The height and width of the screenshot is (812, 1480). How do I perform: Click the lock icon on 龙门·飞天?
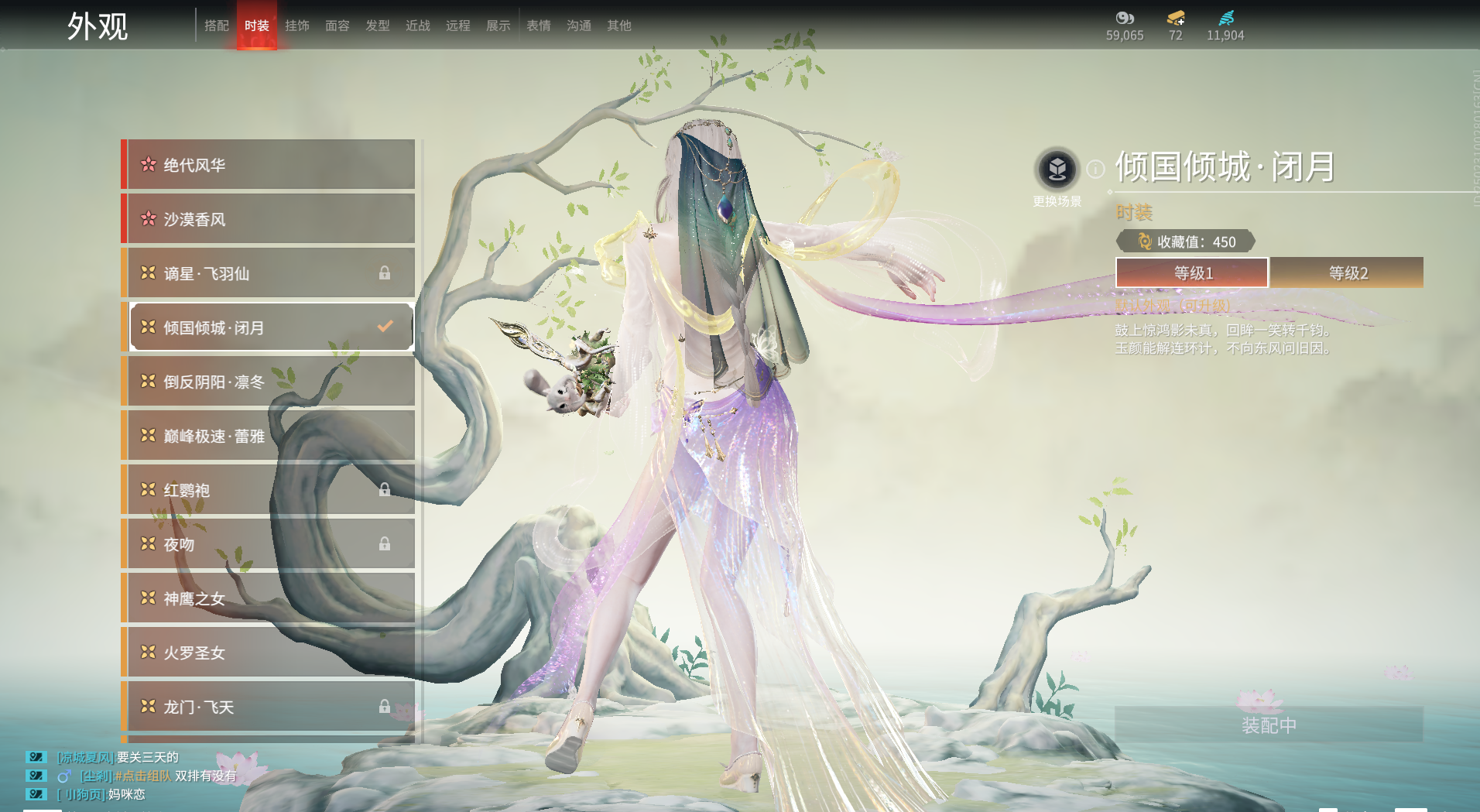(x=385, y=707)
